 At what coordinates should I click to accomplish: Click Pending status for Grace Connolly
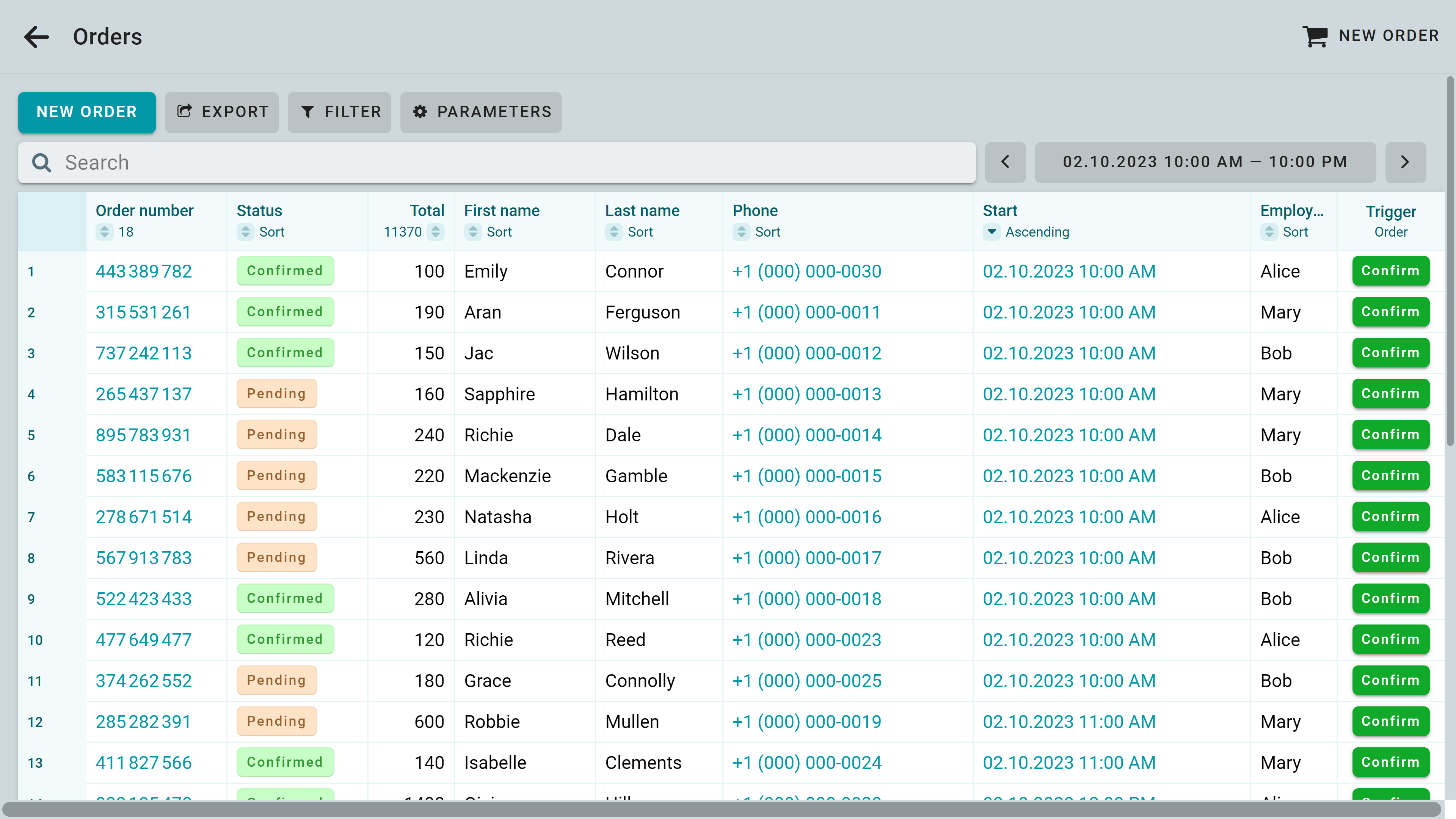(276, 681)
